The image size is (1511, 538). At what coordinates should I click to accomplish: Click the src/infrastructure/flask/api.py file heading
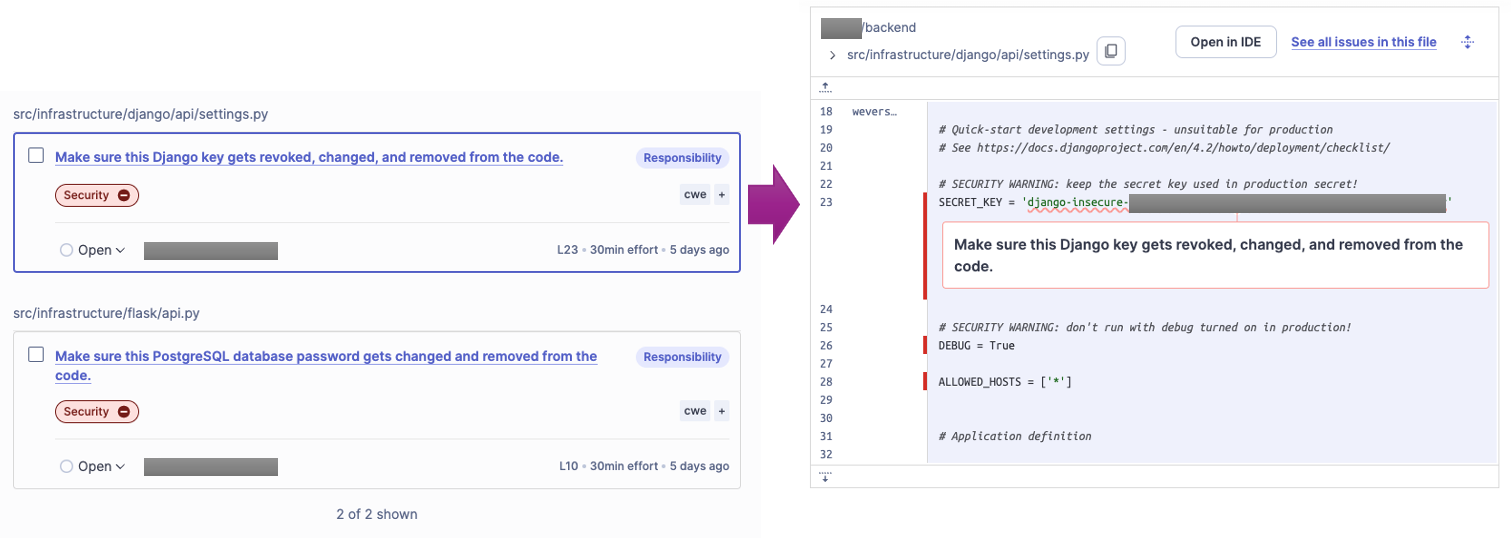[x=106, y=313]
